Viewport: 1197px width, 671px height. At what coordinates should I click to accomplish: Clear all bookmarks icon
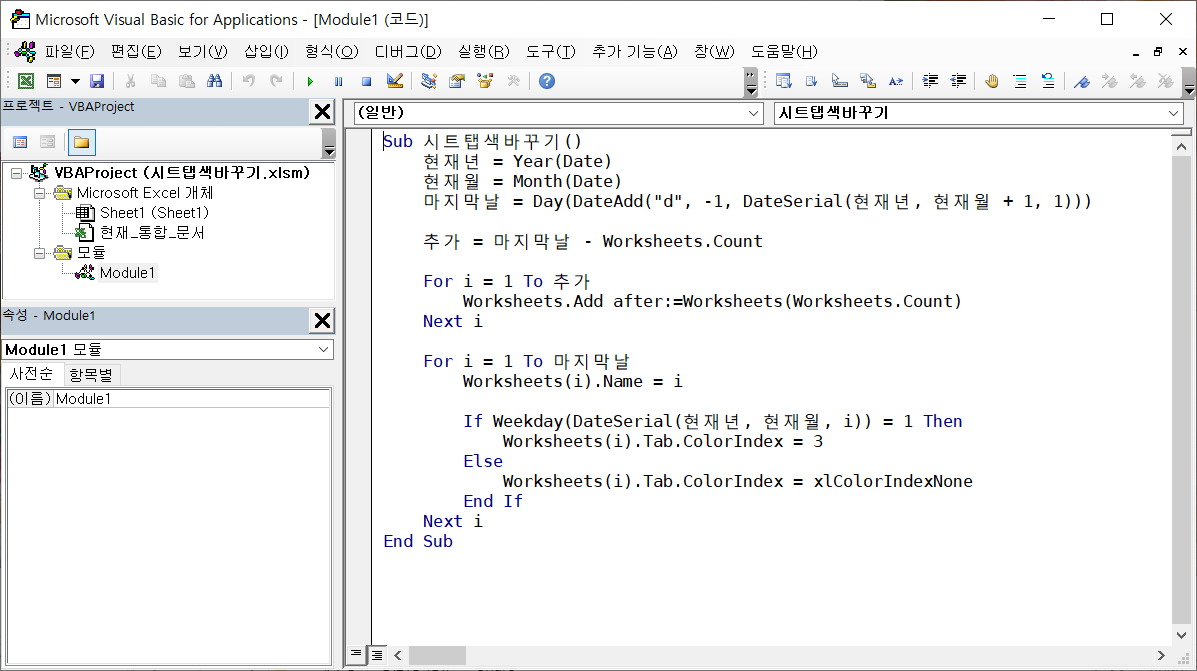[1166, 81]
